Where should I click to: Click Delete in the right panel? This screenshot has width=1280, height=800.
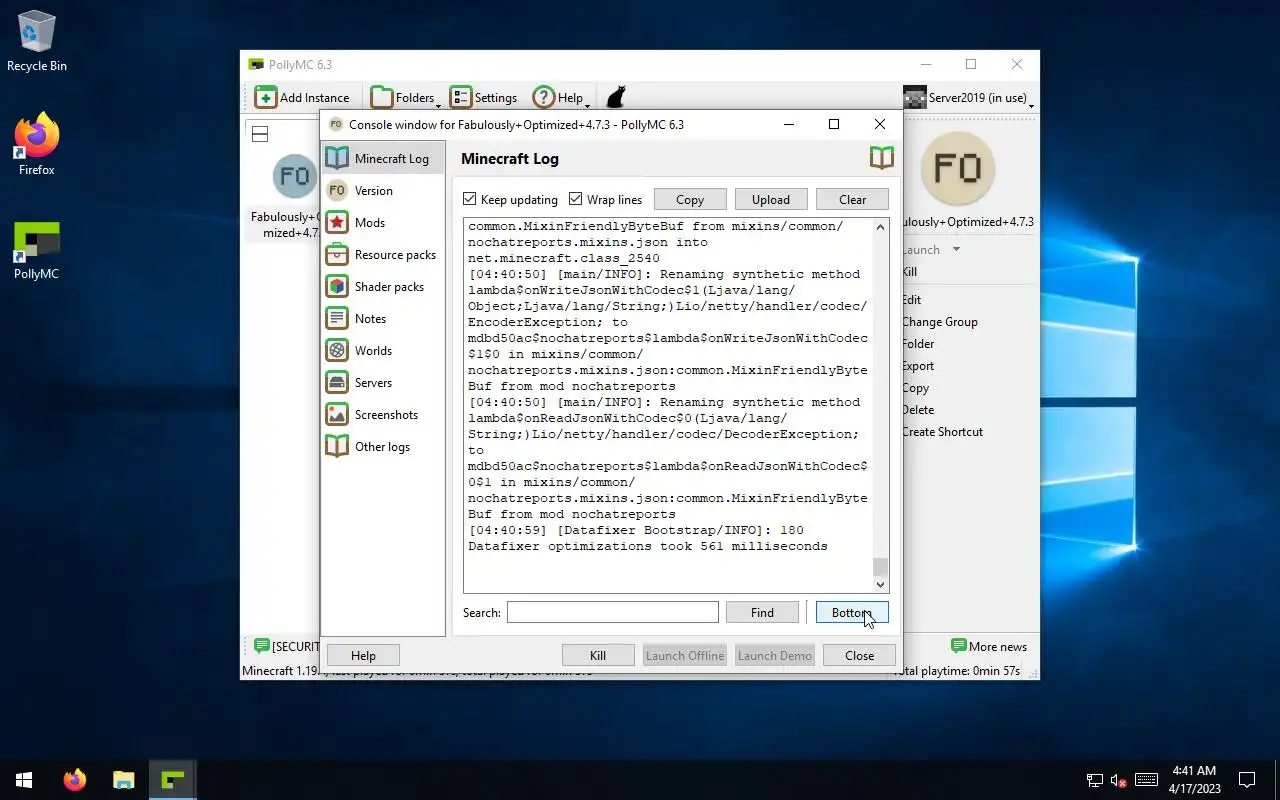pyautogui.click(x=918, y=409)
